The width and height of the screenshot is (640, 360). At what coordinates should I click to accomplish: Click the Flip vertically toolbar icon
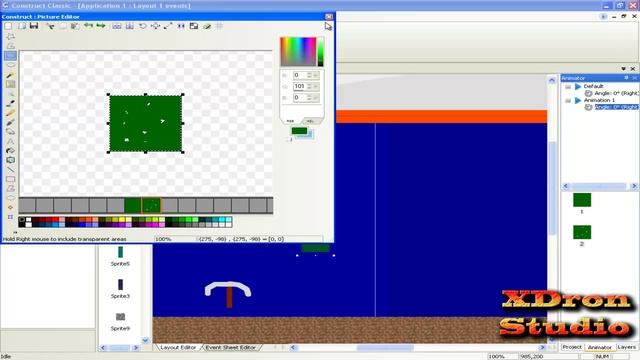[129, 26]
